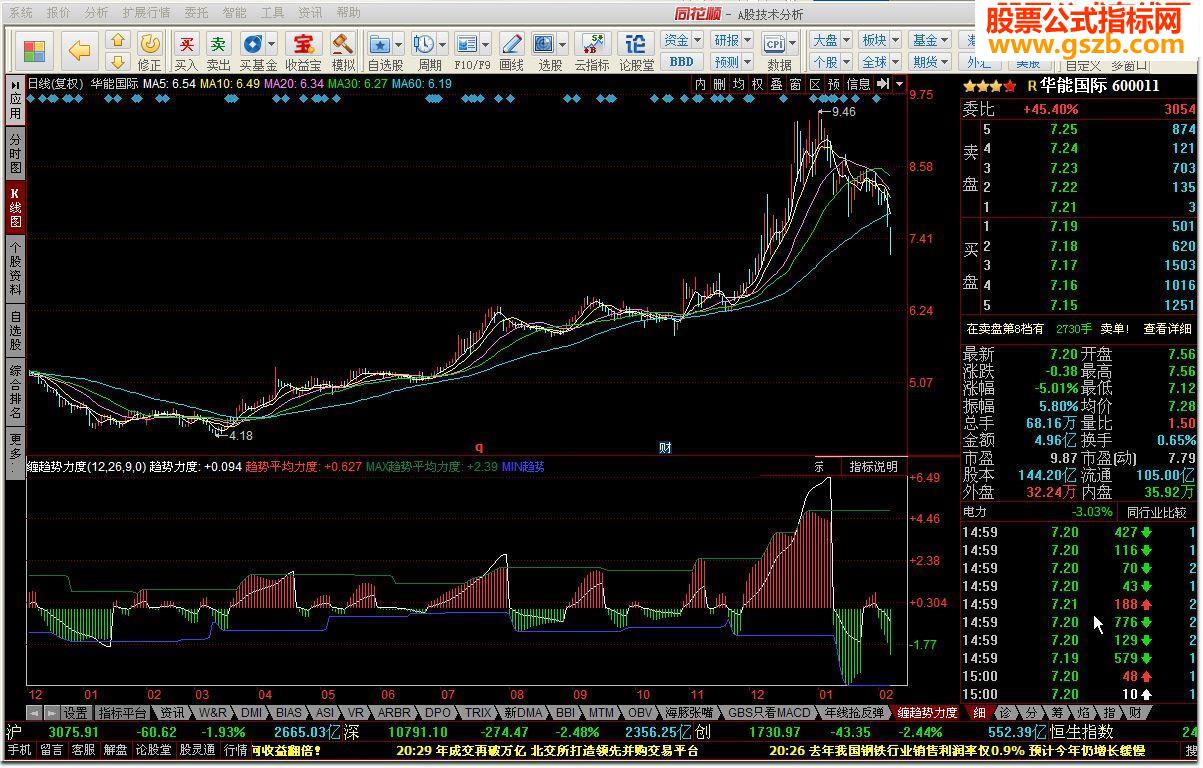Toggle the 均 moving average display

coord(738,85)
